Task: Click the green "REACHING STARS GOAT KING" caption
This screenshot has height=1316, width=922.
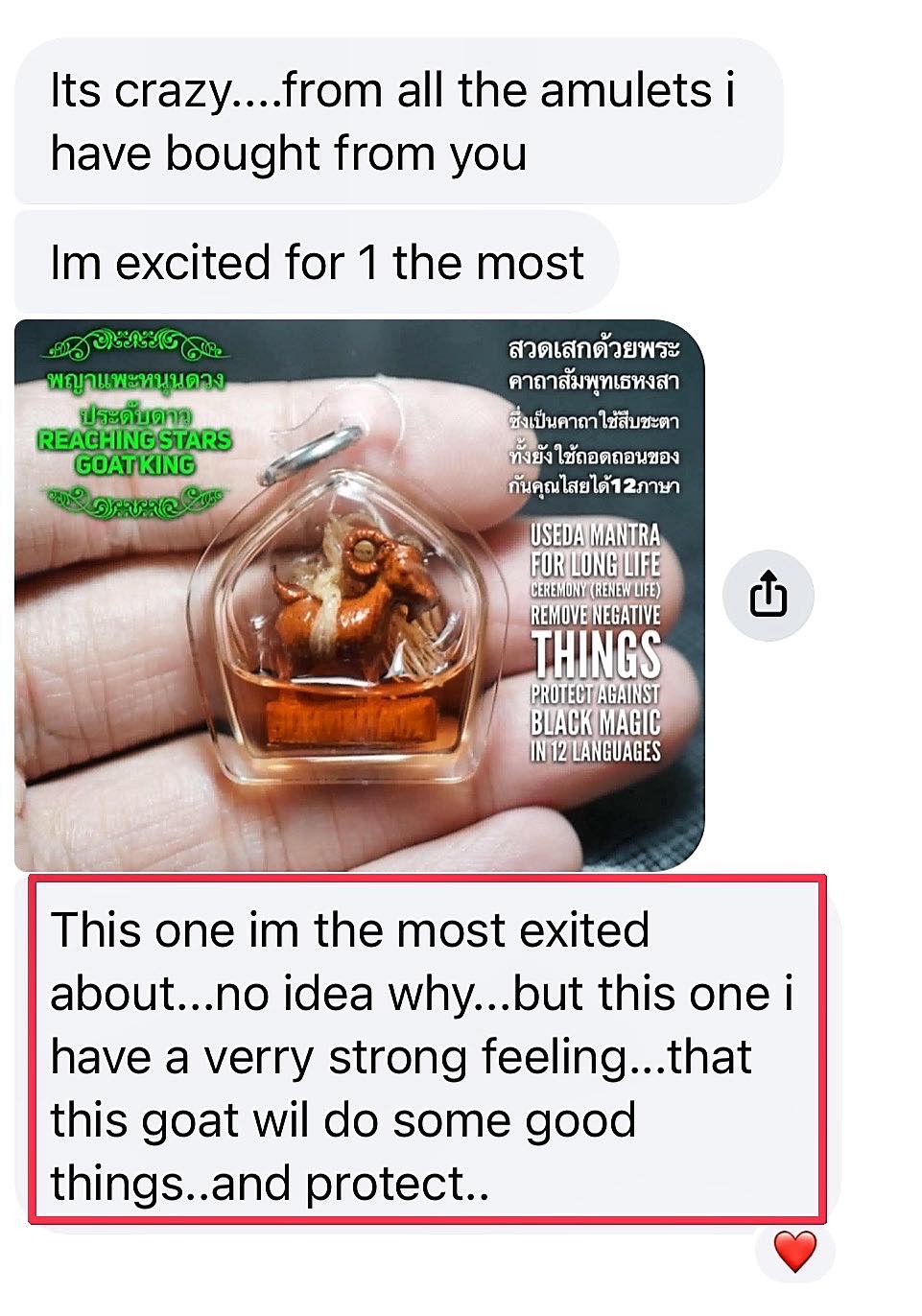Action: coord(134,452)
